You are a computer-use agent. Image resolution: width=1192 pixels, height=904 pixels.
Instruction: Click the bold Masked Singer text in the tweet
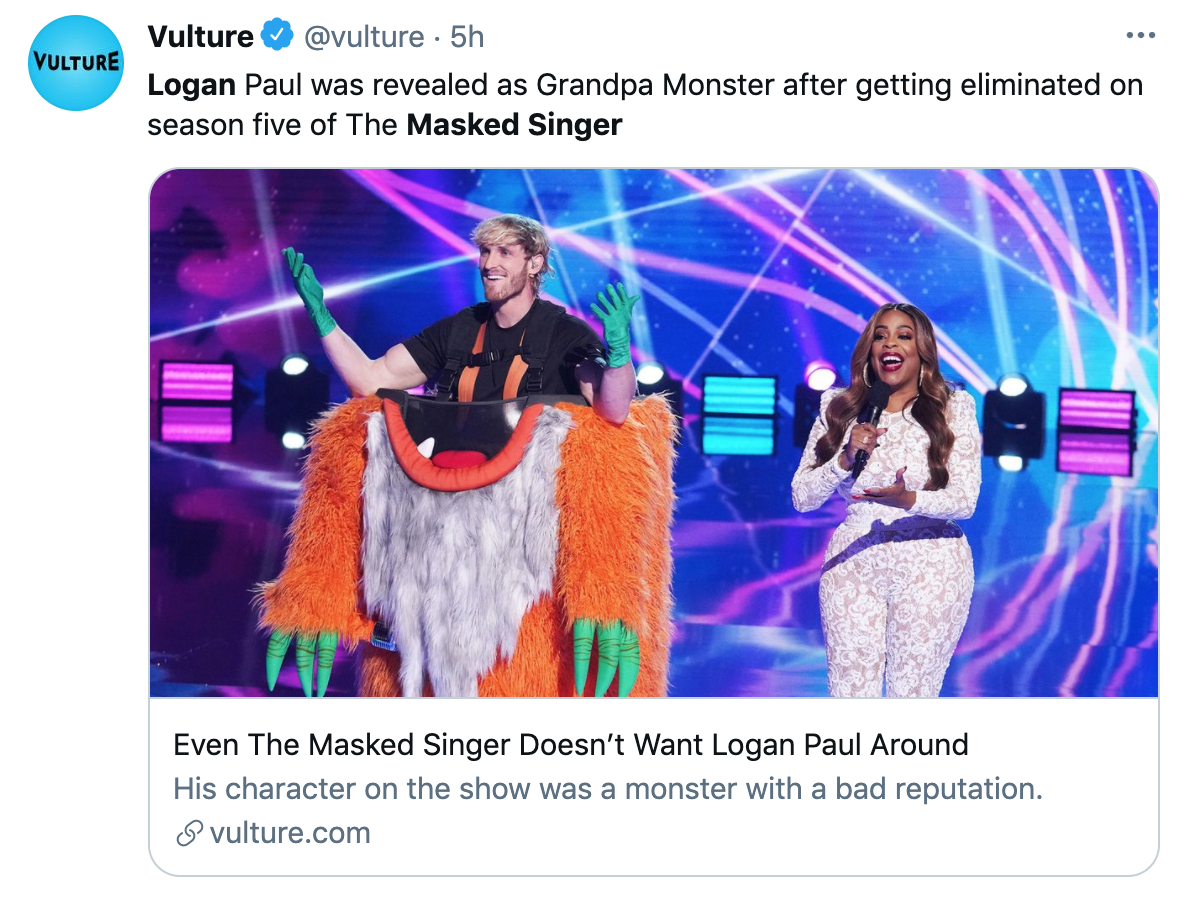(x=515, y=125)
